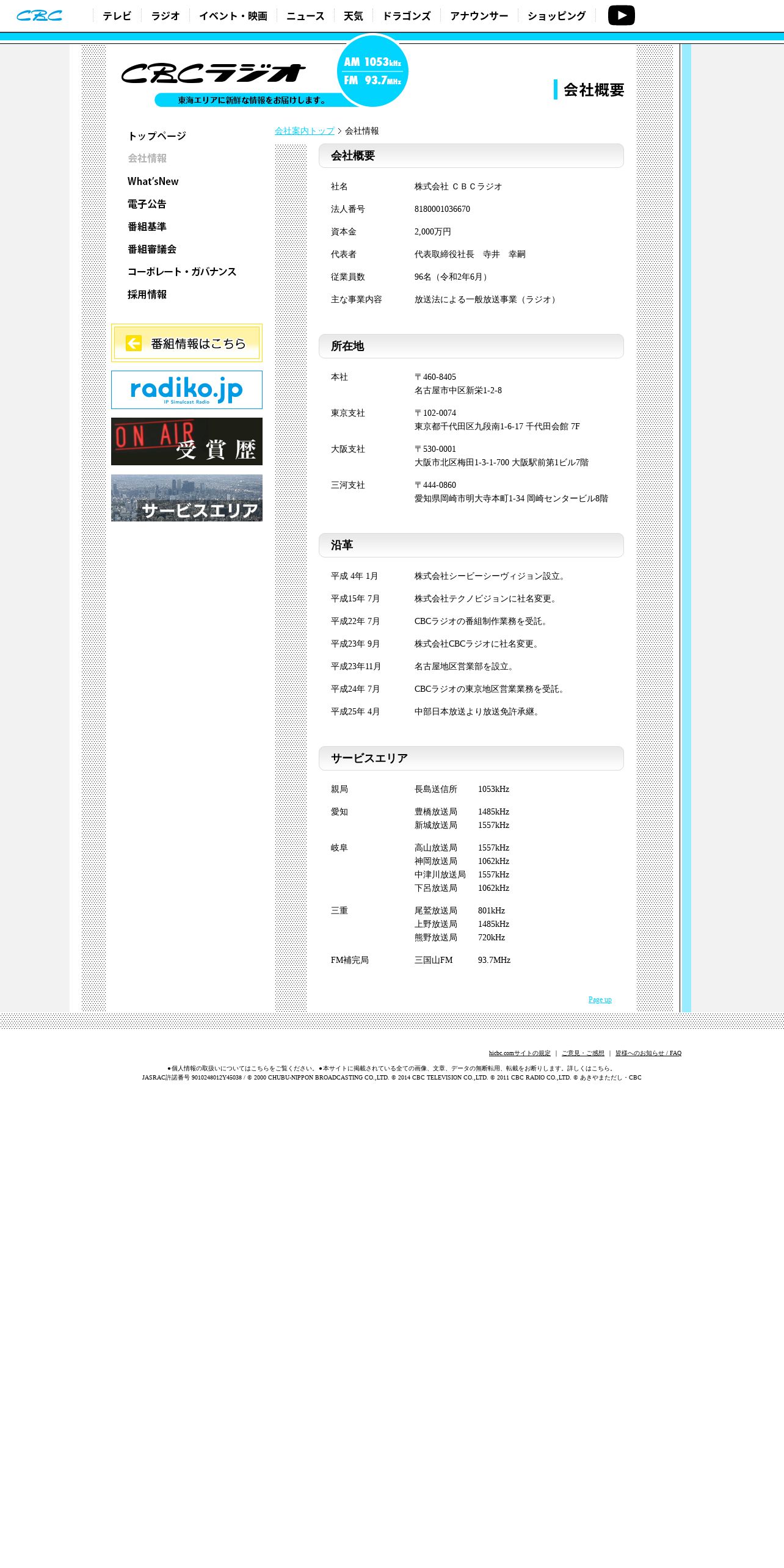Open the radiko.jp banner

click(x=187, y=390)
